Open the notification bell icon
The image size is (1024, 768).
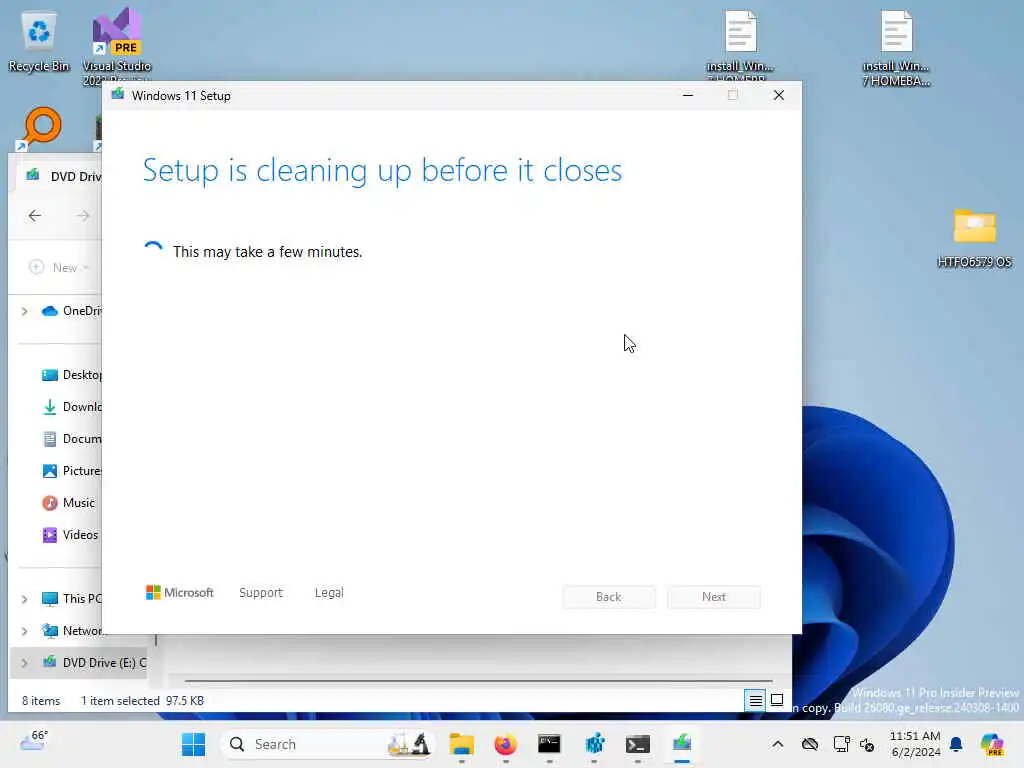(x=956, y=744)
